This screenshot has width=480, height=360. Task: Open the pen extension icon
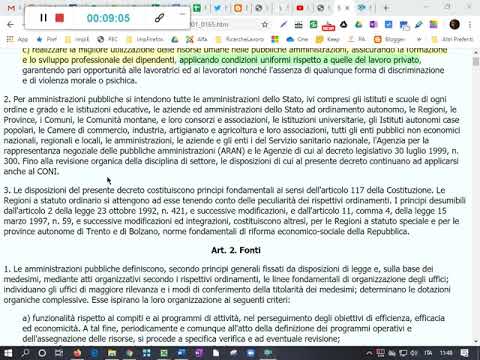tap(284, 24)
